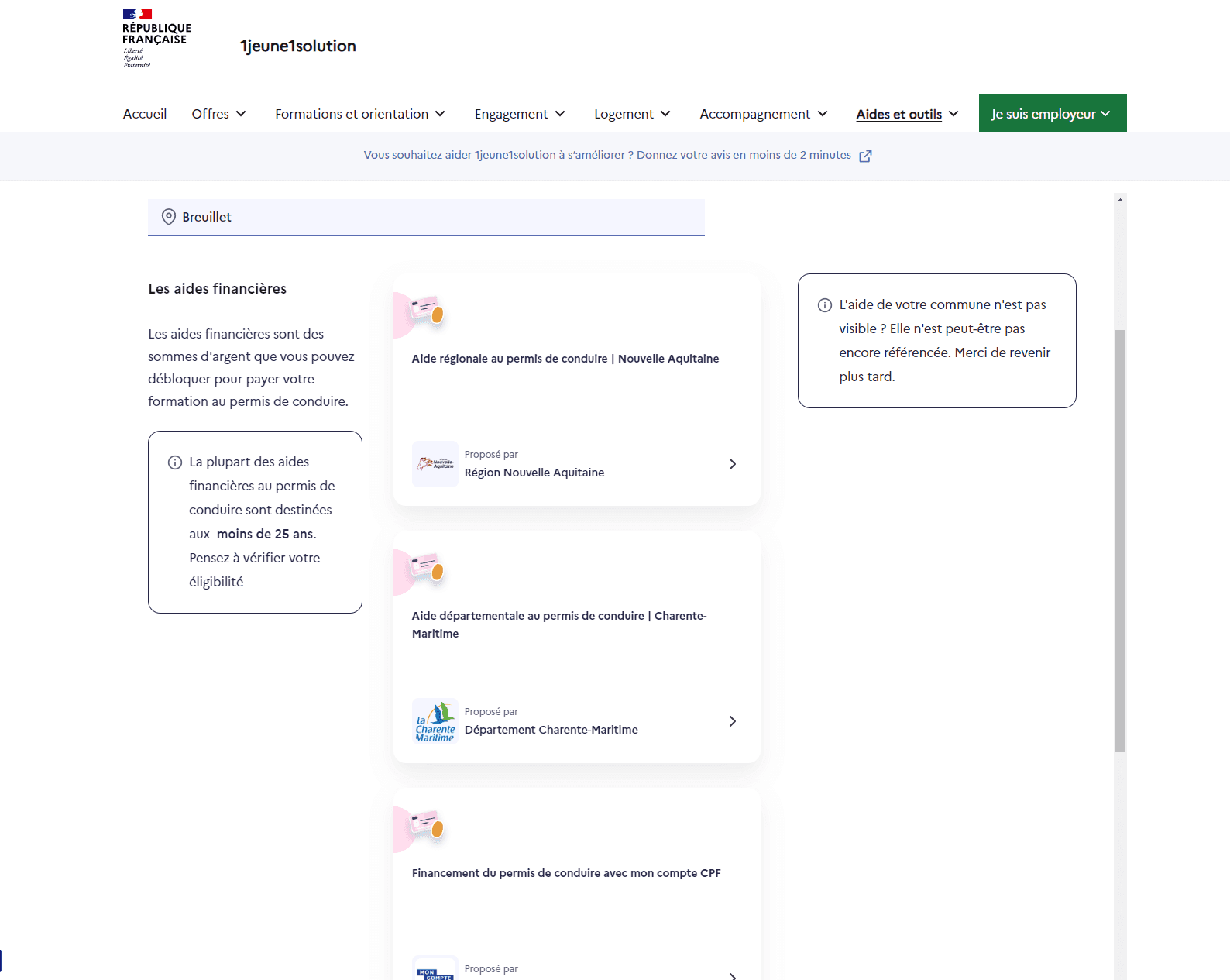The height and width of the screenshot is (980, 1230).
Task: Open Aide départementale Charente-Maritime card
Action: pos(577,647)
